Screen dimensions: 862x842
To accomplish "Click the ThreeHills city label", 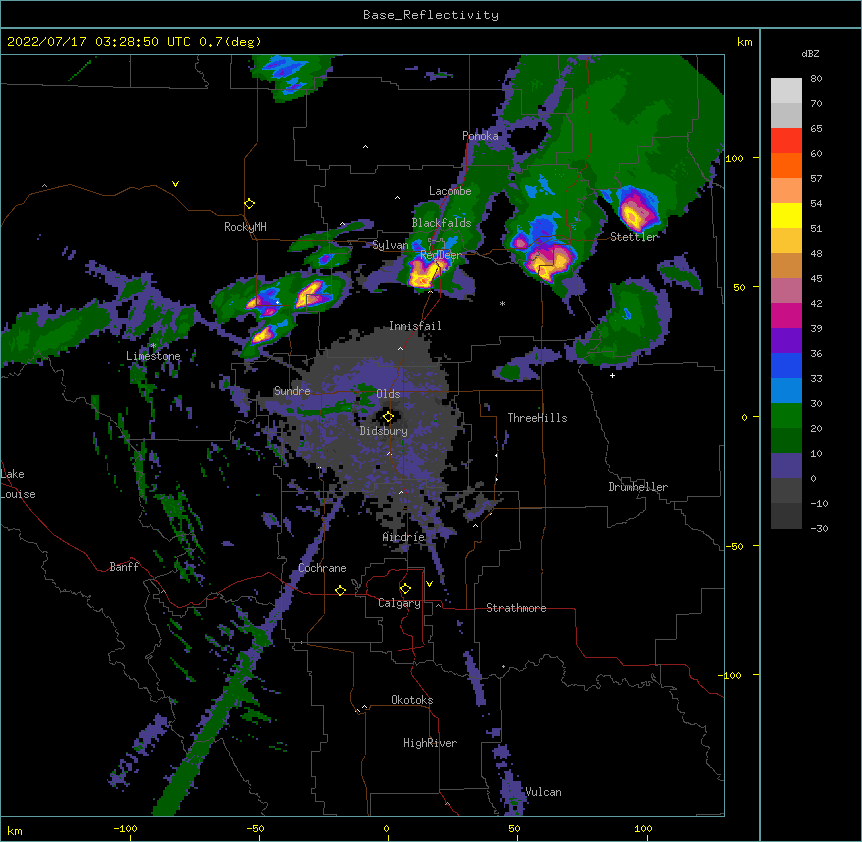I will coord(537,418).
